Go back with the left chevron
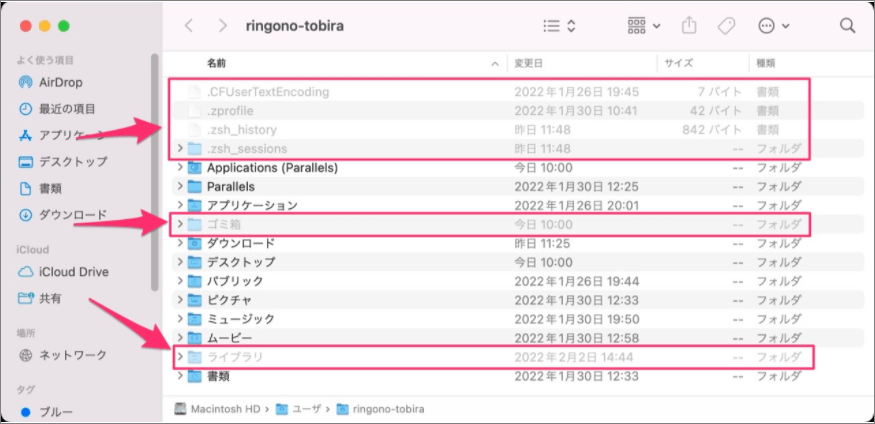The height and width of the screenshot is (424, 875). point(189,26)
